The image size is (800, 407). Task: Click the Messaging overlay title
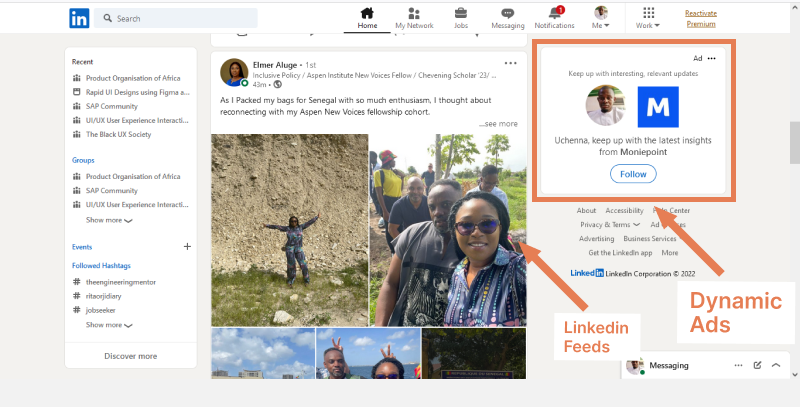click(x=669, y=365)
